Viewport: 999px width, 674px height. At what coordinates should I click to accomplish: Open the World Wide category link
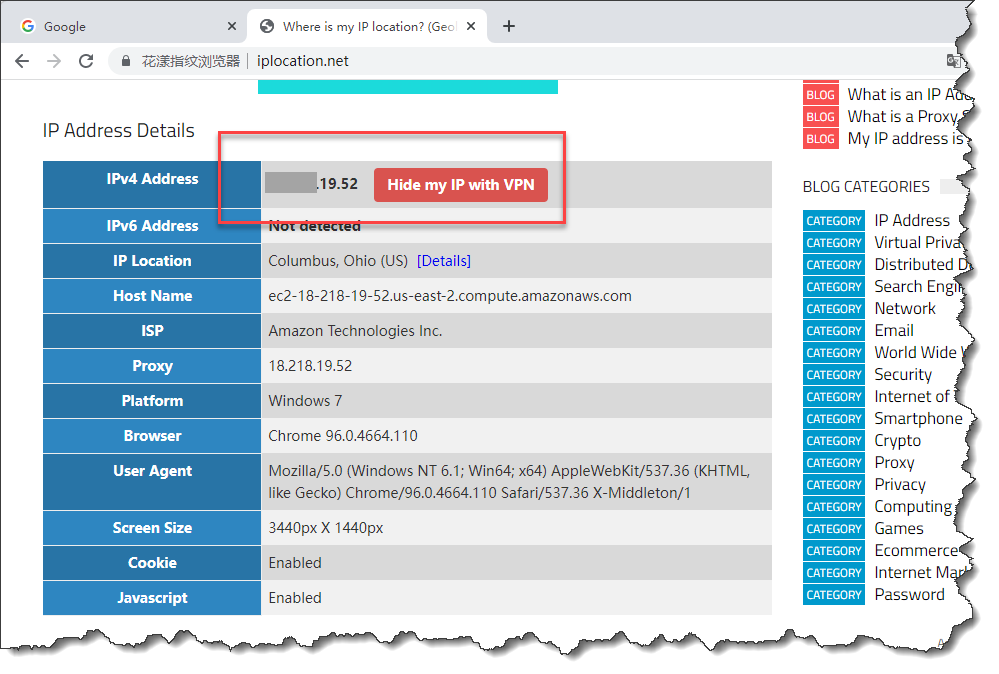pos(919,352)
